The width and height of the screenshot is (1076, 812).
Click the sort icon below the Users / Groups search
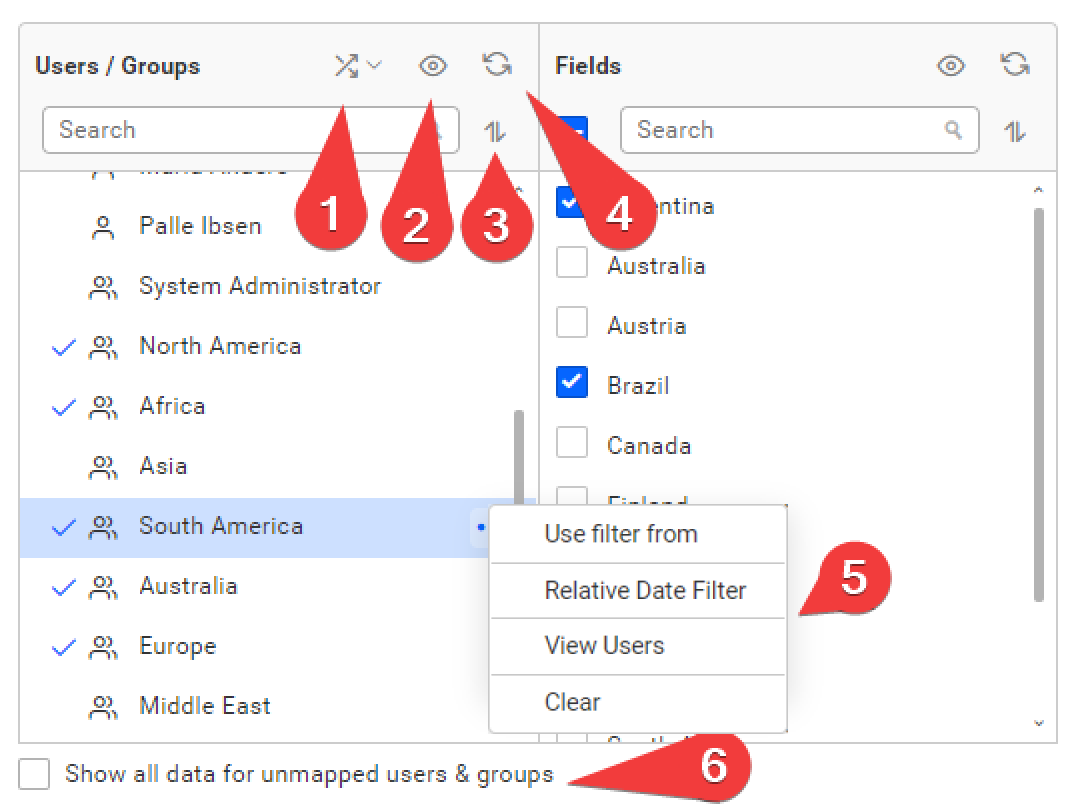pos(497,130)
